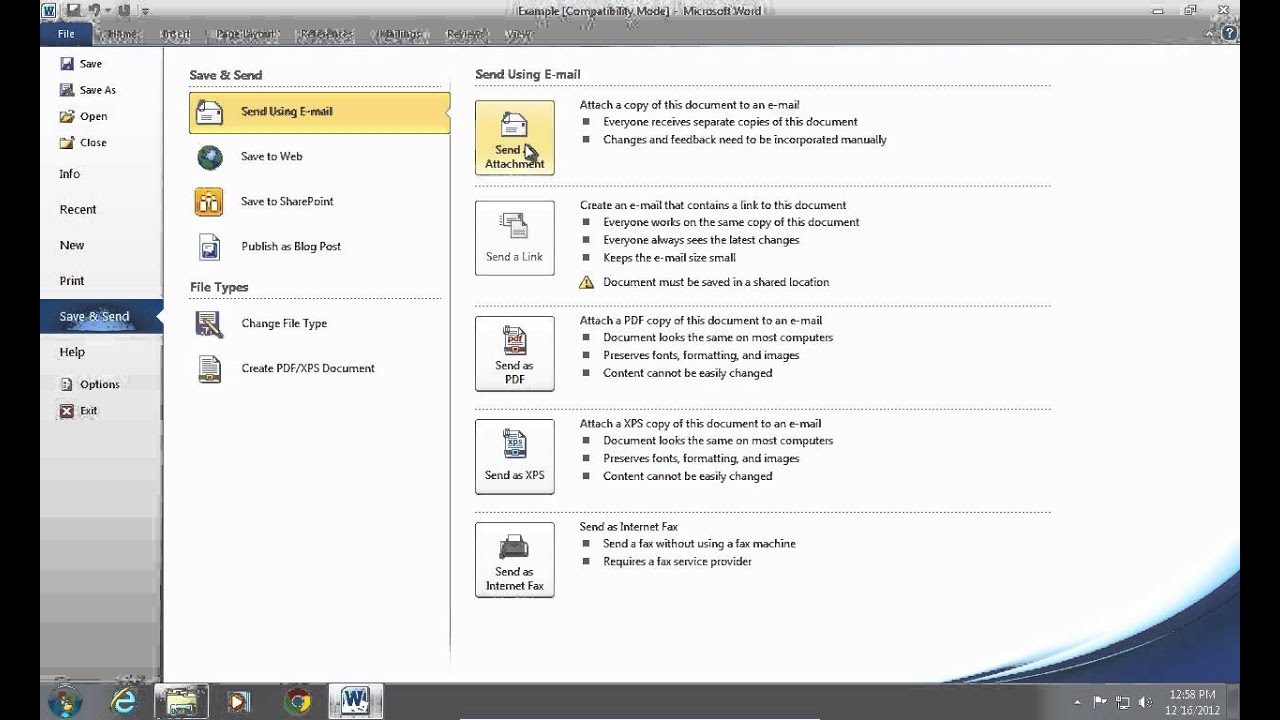The height and width of the screenshot is (720, 1280).
Task: Select Print from the File menu sidebar
Action: click(x=71, y=280)
